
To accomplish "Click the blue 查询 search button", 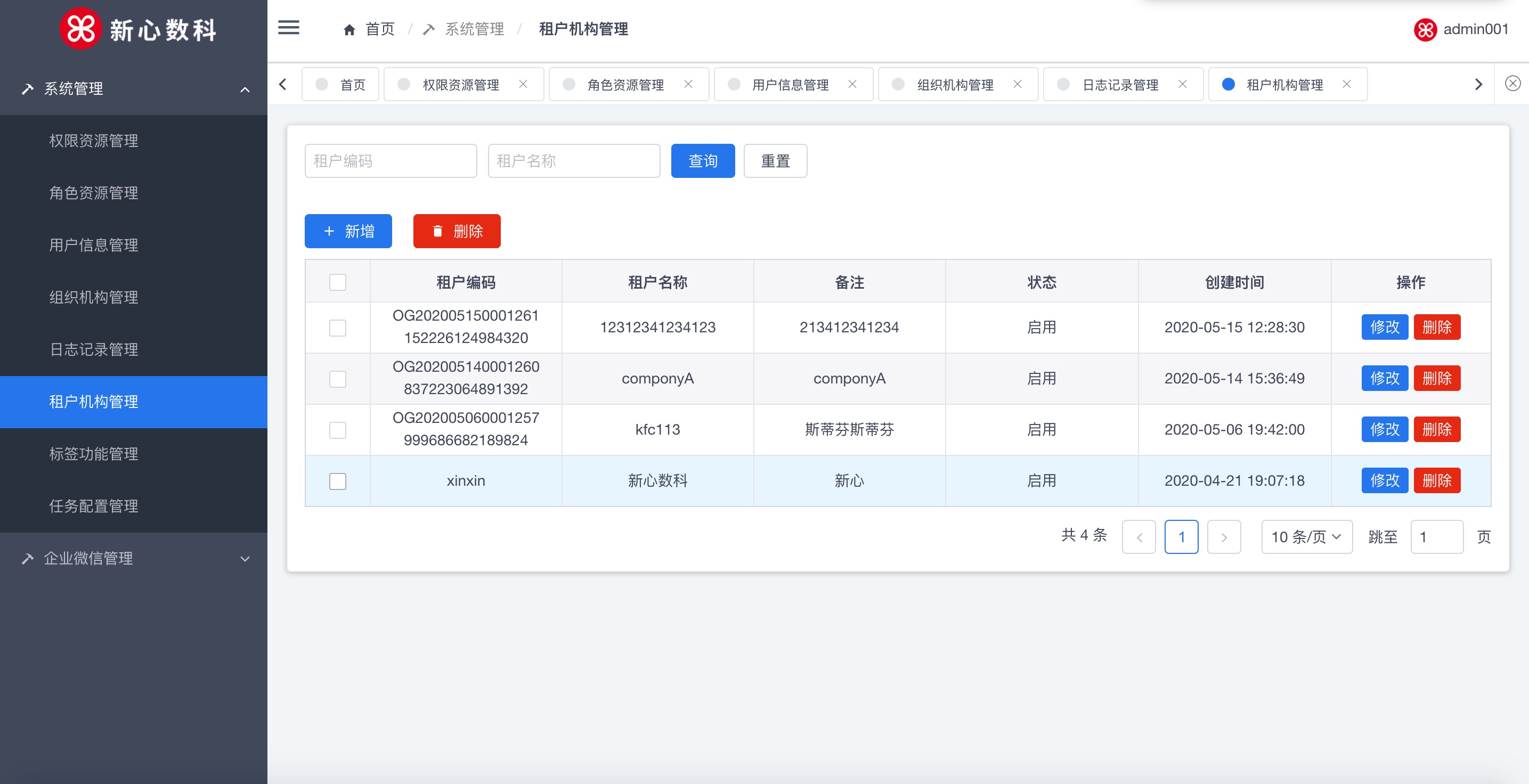I will 703,161.
